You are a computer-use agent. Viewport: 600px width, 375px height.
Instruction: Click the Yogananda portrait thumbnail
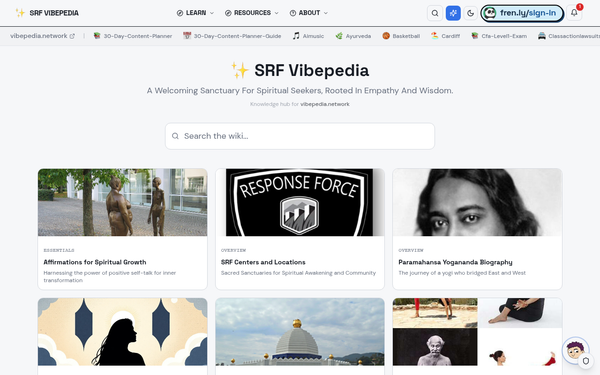(x=477, y=202)
